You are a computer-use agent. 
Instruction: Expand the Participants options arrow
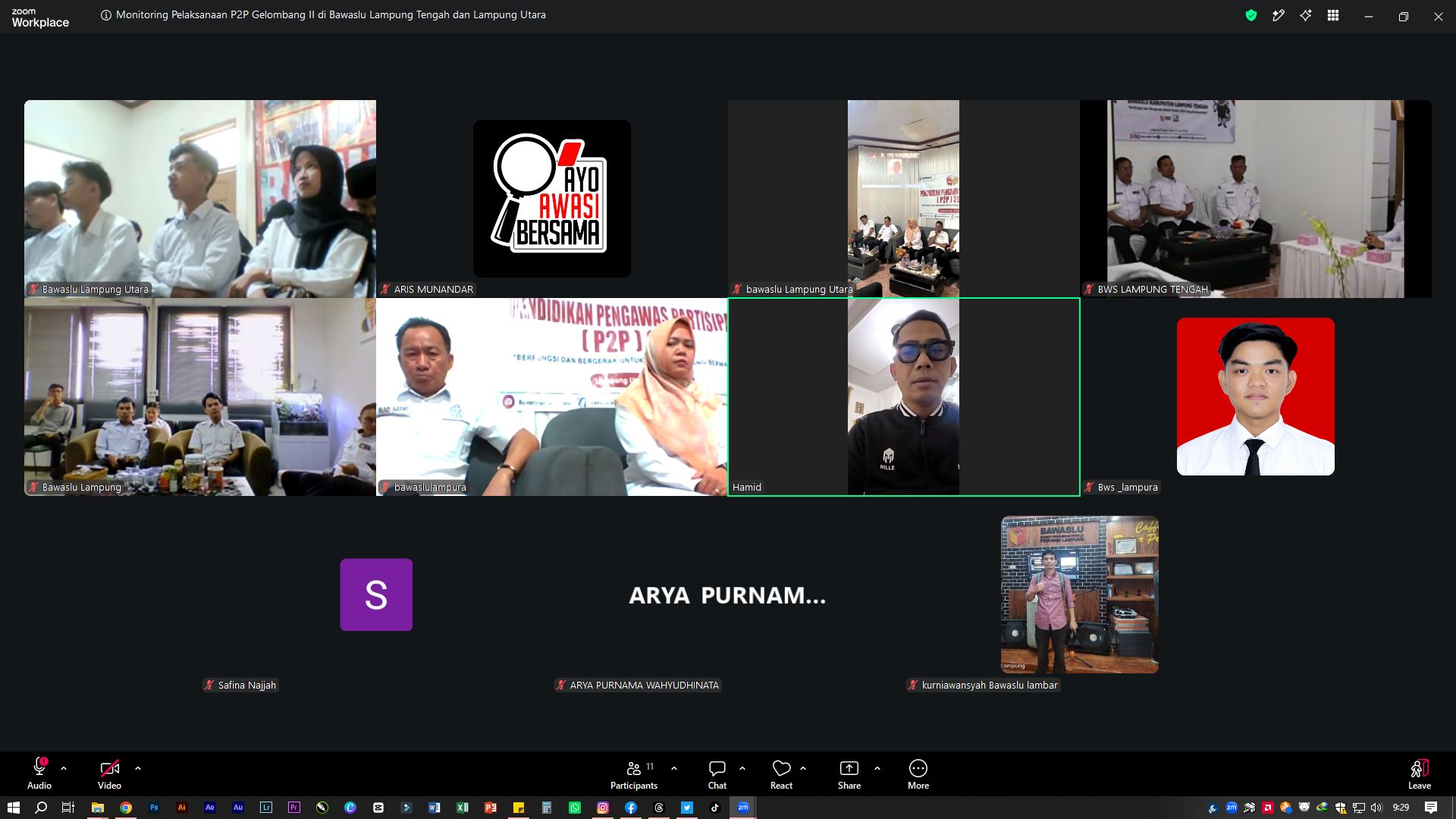(x=674, y=768)
